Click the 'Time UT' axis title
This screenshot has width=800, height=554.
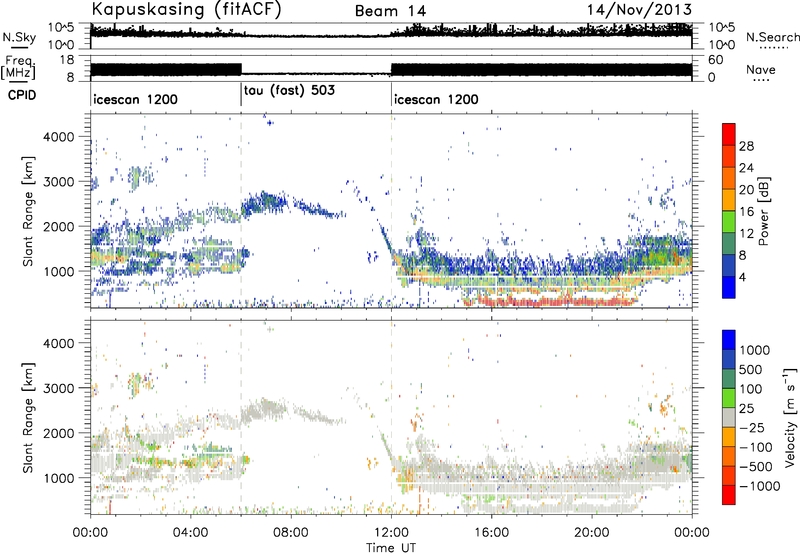click(x=391, y=548)
